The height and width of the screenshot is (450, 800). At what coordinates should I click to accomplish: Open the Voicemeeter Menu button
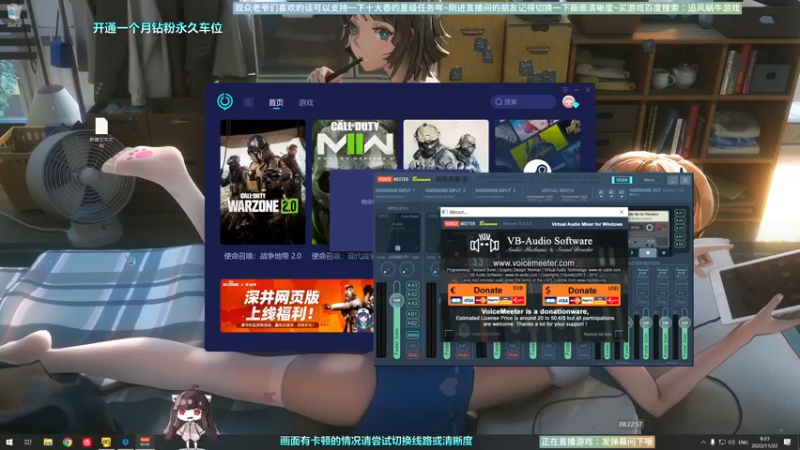pyautogui.click(x=649, y=180)
